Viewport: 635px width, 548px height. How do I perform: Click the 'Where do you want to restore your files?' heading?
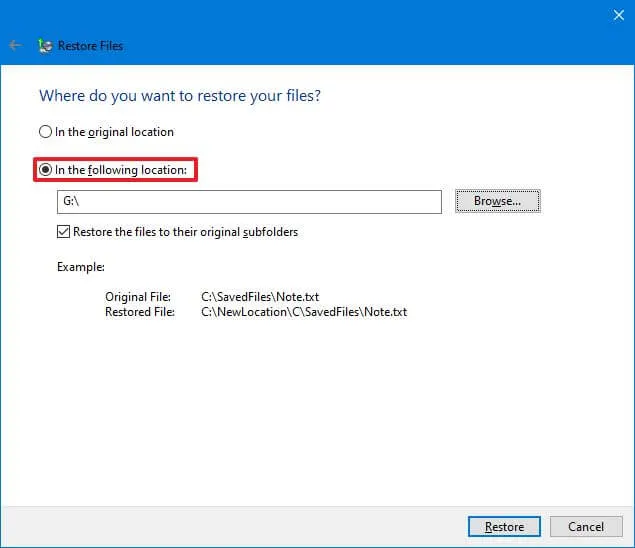pyautogui.click(x=180, y=96)
